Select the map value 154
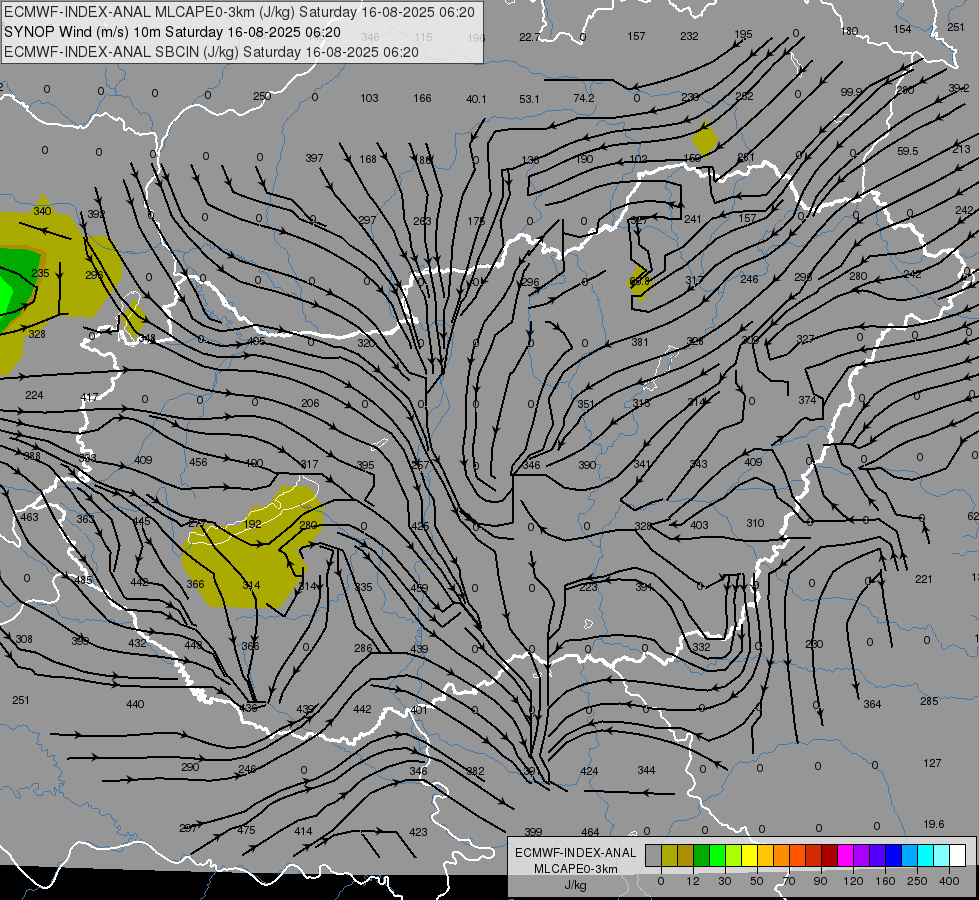 [902, 29]
